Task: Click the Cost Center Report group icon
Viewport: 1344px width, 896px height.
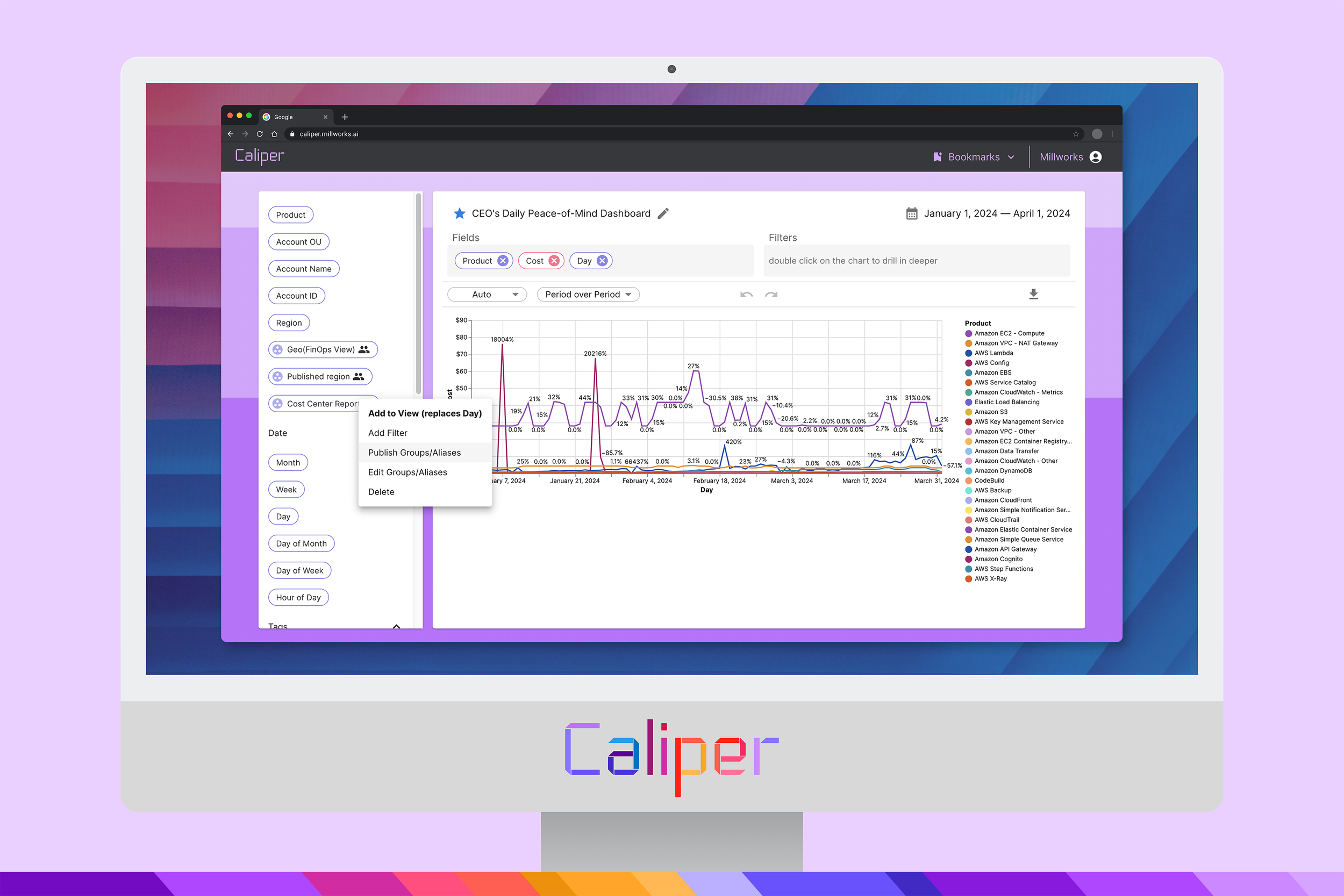Action: [277, 404]
